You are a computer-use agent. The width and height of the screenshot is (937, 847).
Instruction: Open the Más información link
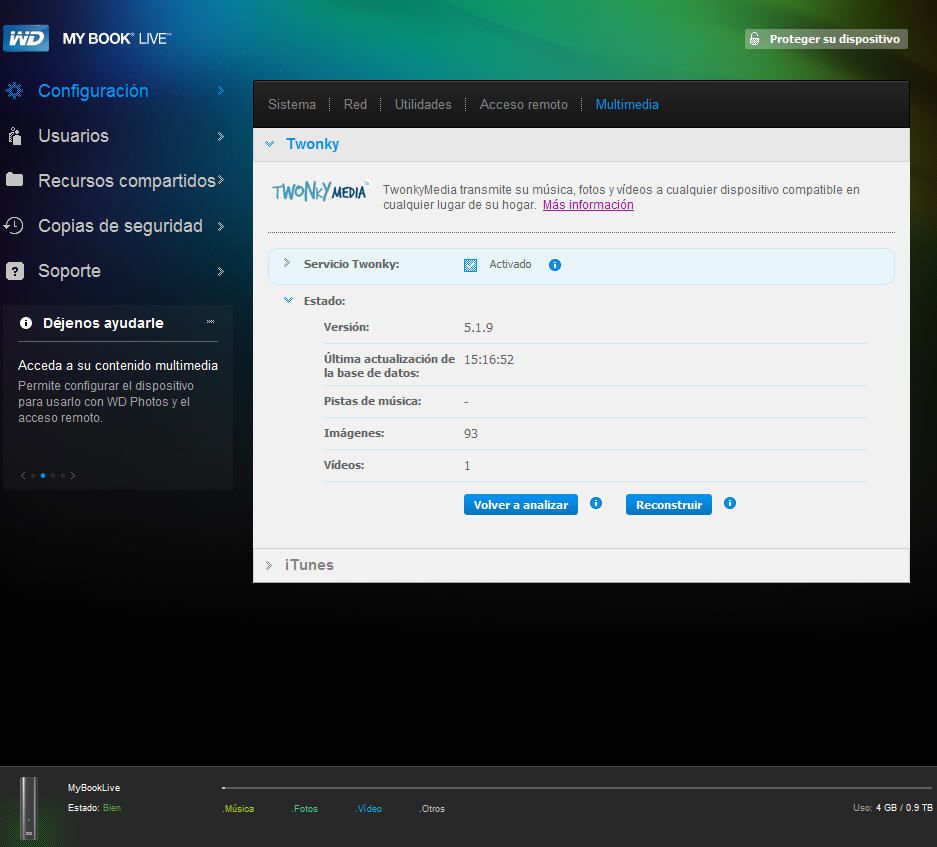click(588, 205)
